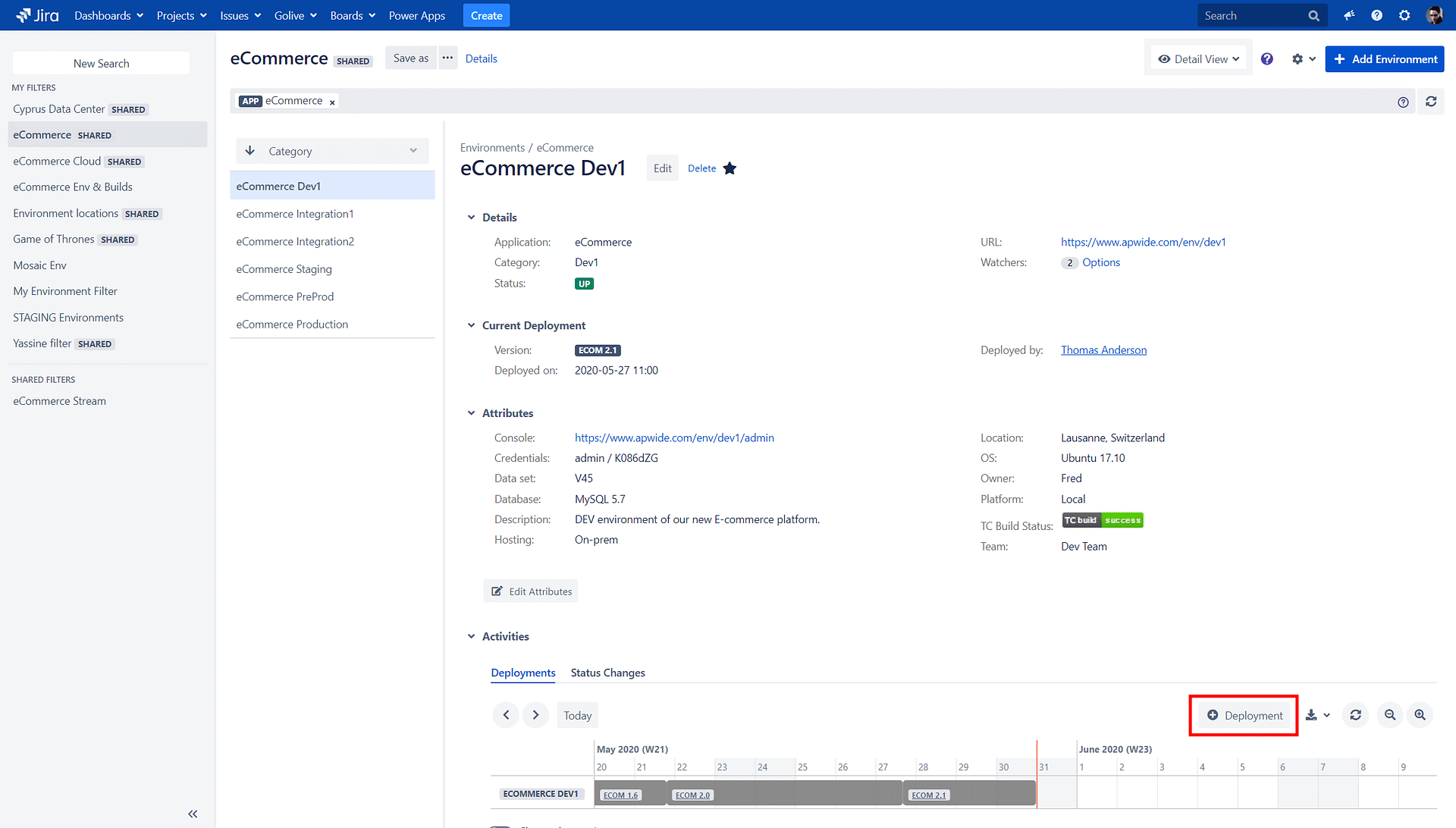Open help with the question mark icon
Viewport: 1456px width, 828px height.
pyautogui.click(x=1376, y=15)
